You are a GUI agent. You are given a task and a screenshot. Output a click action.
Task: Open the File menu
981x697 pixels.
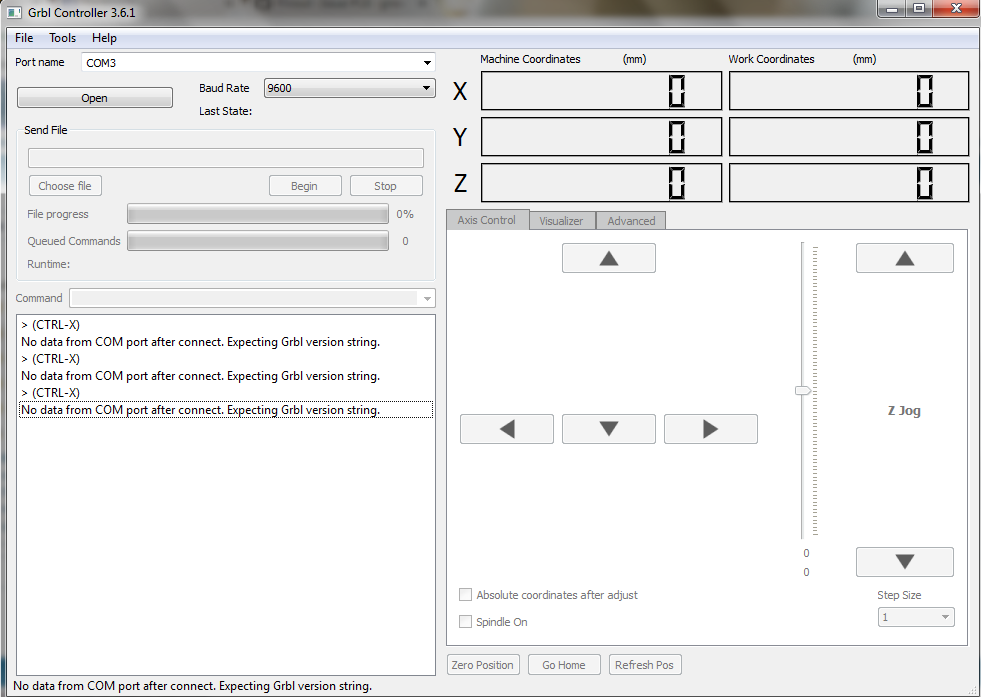24,38
